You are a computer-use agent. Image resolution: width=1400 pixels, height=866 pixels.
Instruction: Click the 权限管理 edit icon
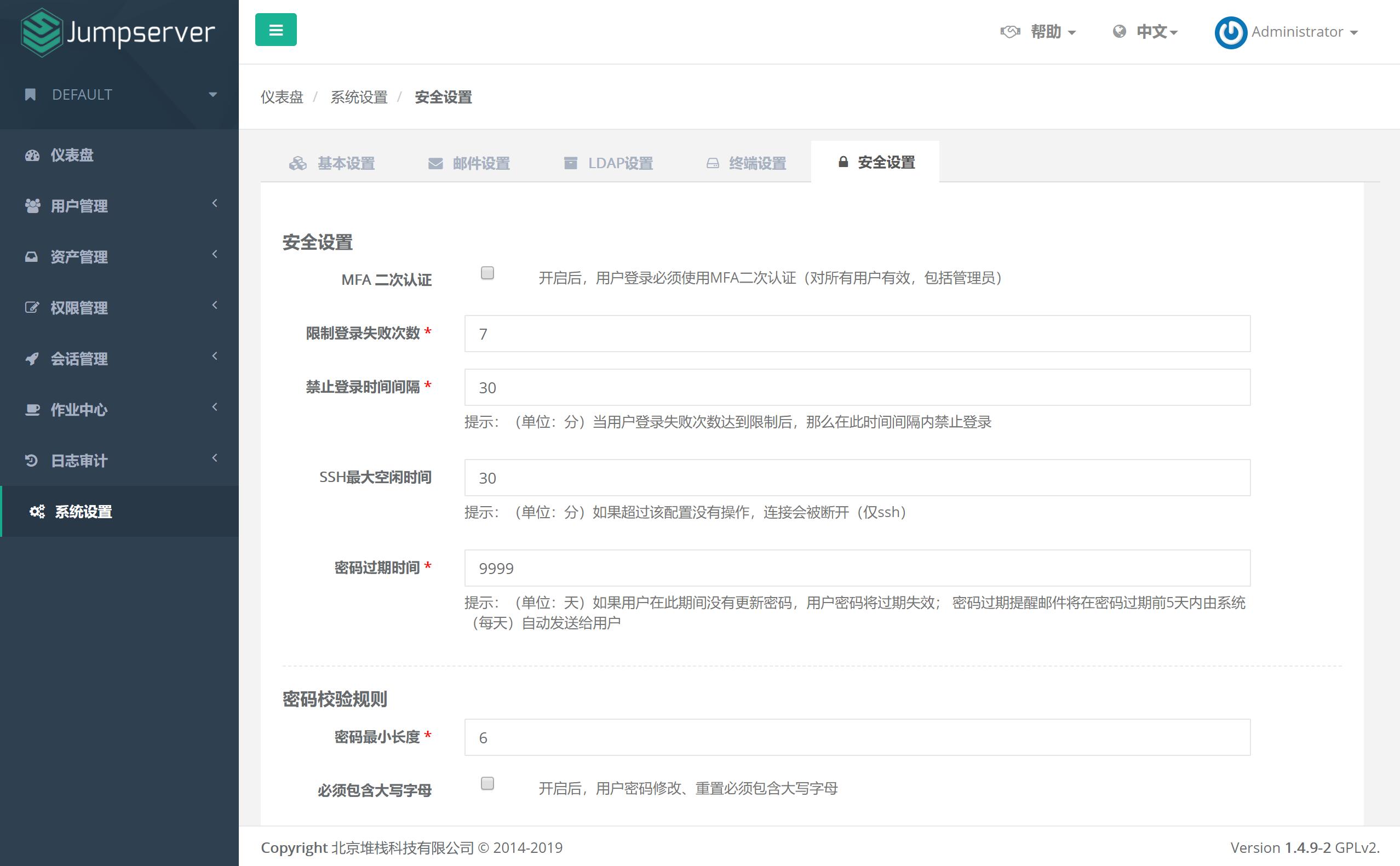(32, 308)
